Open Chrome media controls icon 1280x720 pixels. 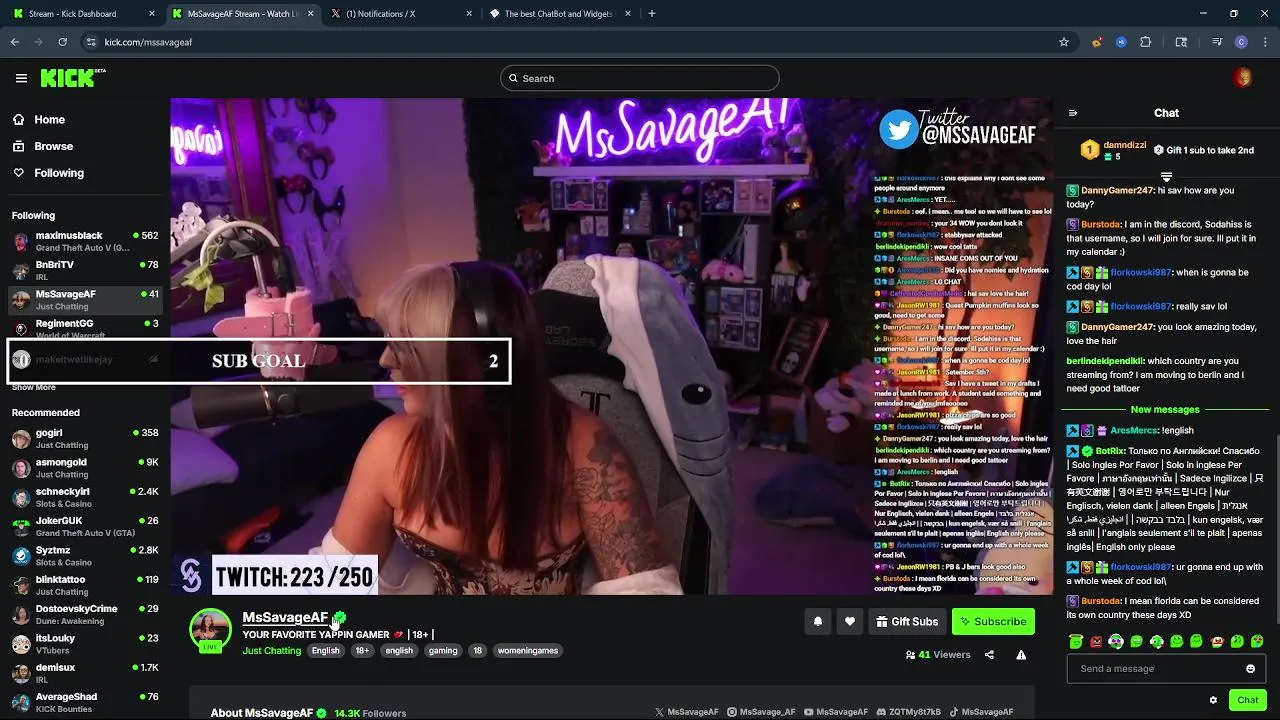pos(1217,42)
